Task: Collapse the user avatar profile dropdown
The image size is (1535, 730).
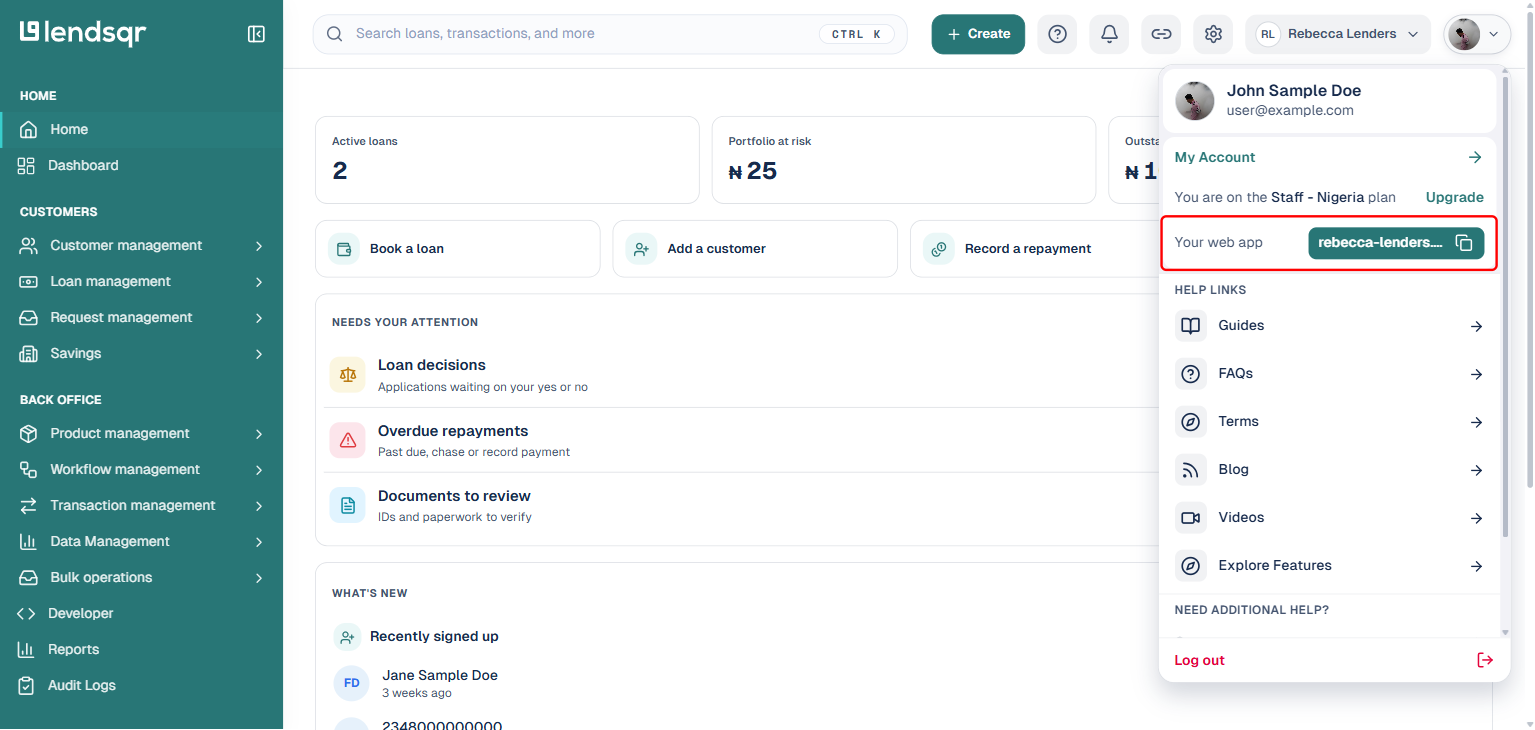Action: [1477, 34]
